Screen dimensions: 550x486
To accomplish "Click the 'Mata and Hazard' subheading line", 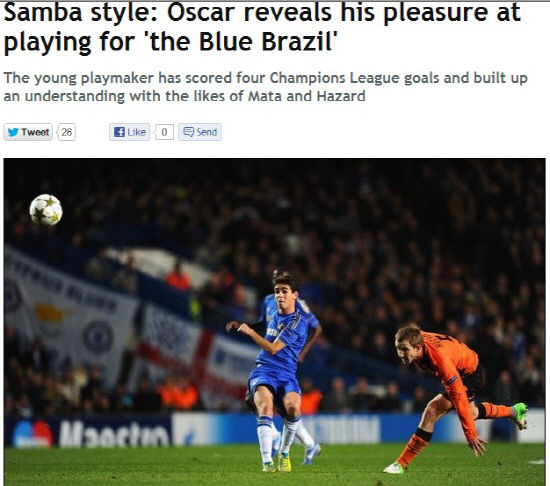I will 185,96.
